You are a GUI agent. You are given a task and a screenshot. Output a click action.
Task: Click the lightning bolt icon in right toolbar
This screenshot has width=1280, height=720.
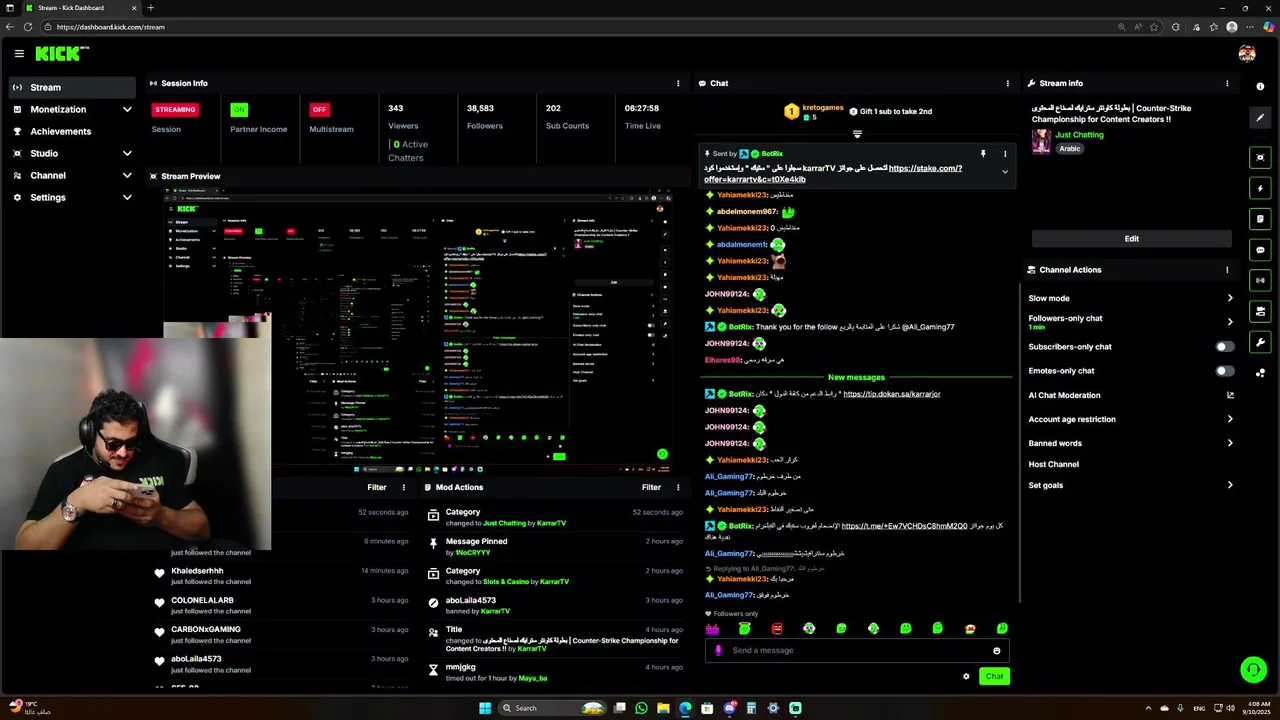pyautogui.click(x=1260, y=188)
